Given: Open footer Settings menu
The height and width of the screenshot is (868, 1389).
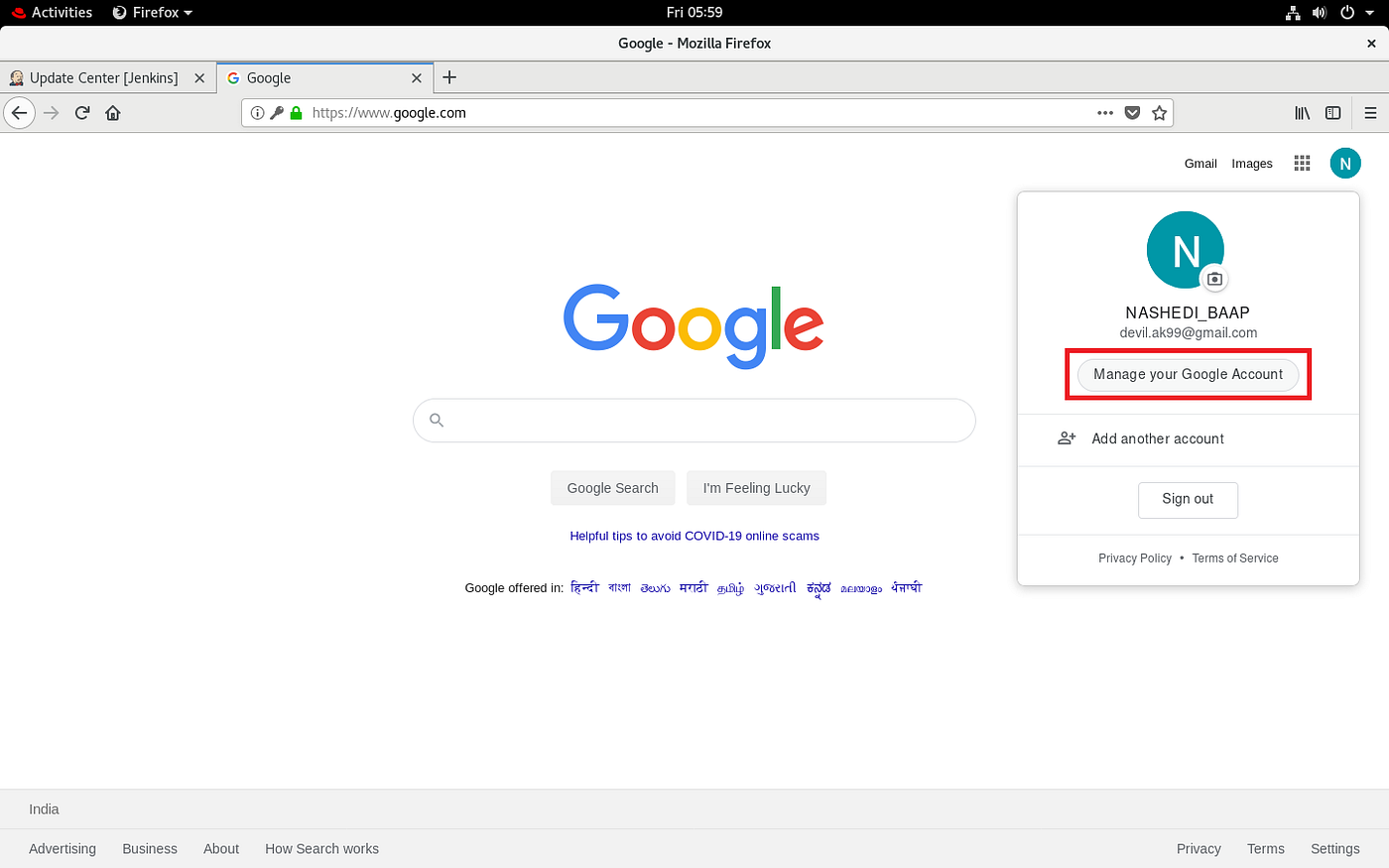Looking at the screenshot, I should (1335, 849).
